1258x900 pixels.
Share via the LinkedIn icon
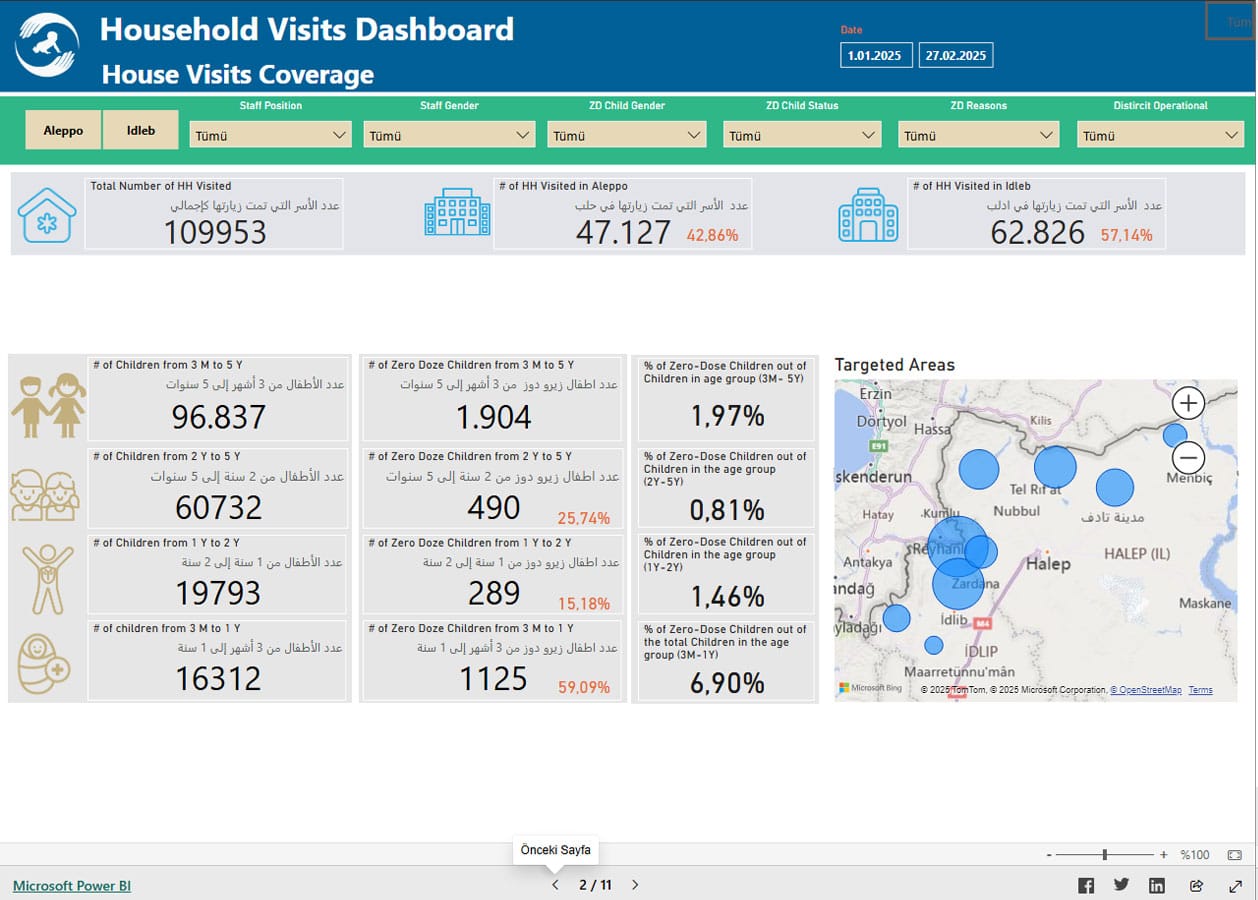(x=1157, y=885)
